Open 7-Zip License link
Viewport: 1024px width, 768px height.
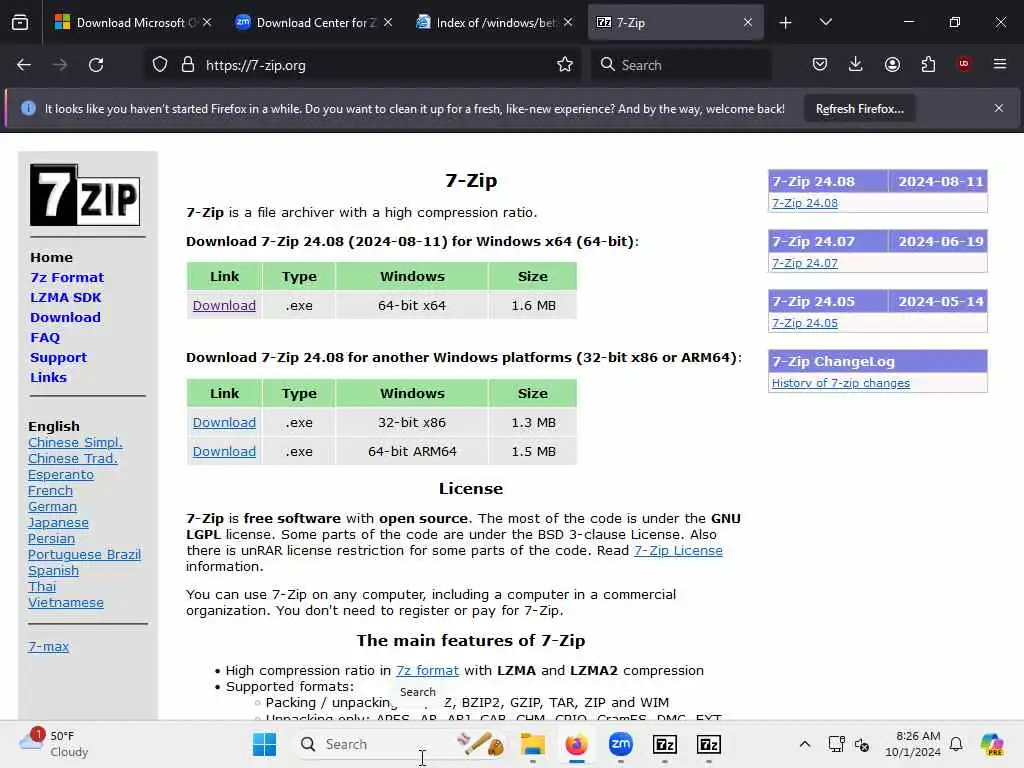(x=678, y=551)
